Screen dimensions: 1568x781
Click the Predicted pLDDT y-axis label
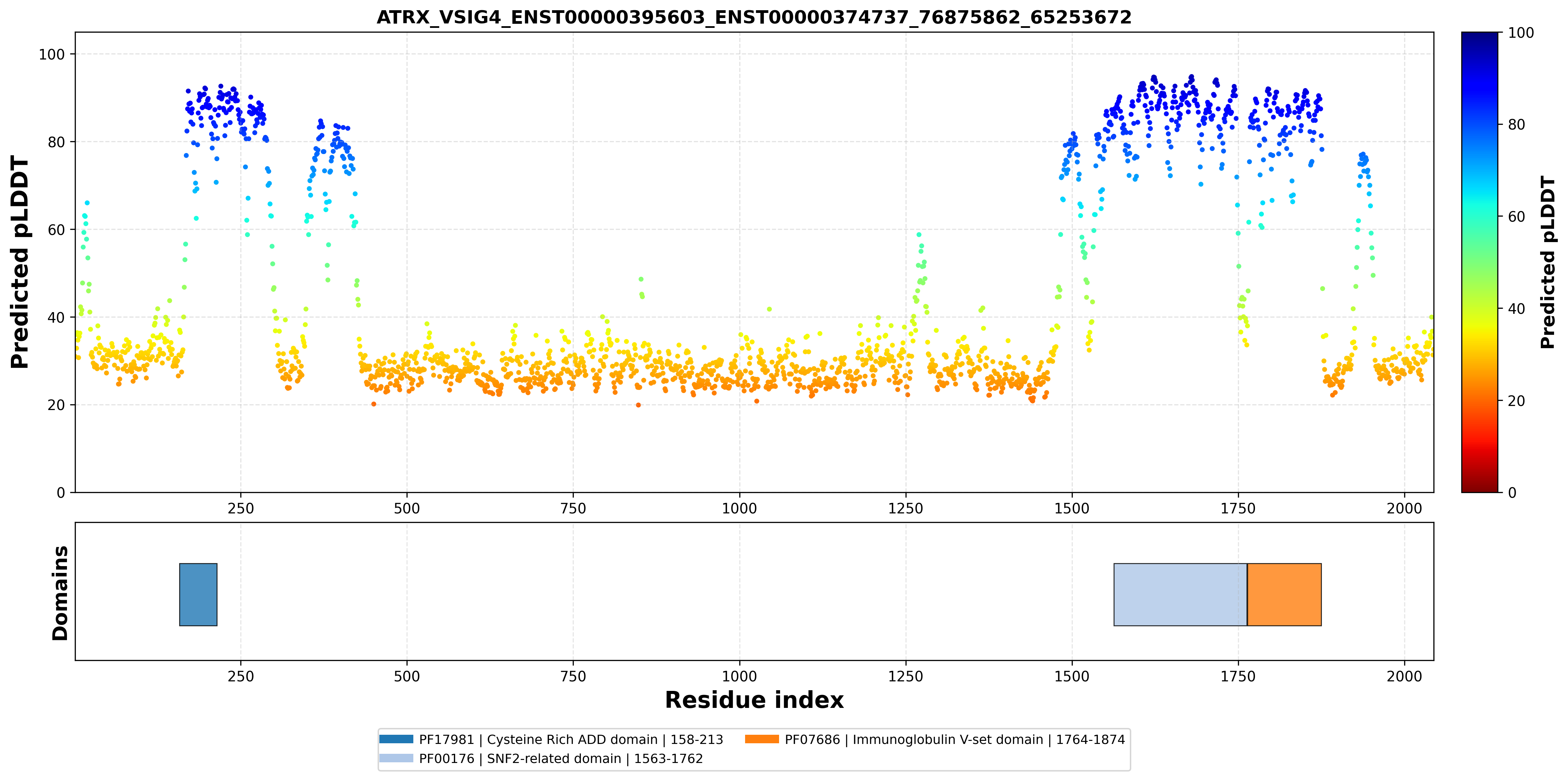pos(20,262)
